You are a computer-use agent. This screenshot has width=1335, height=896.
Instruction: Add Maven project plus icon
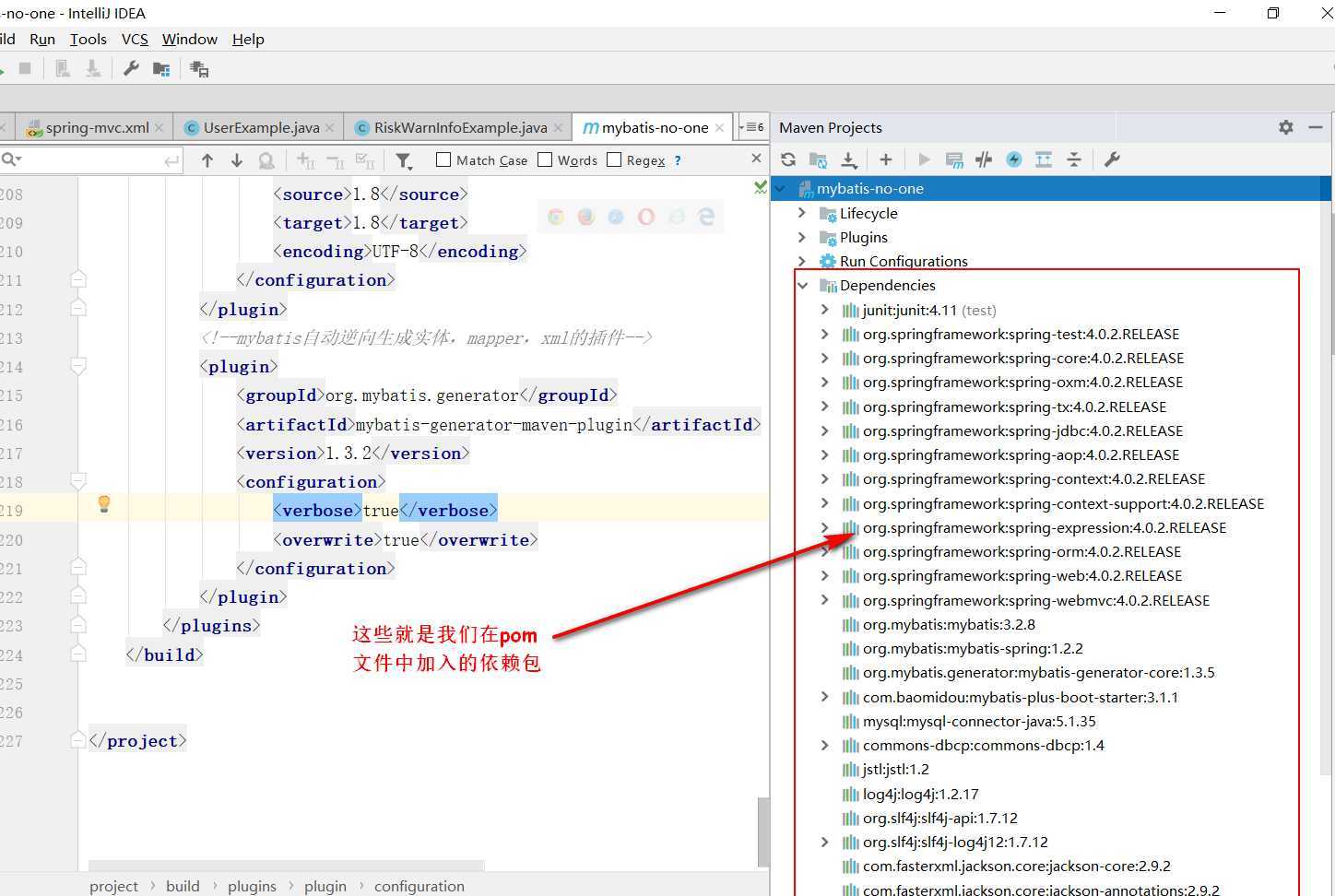pos(886,159)
